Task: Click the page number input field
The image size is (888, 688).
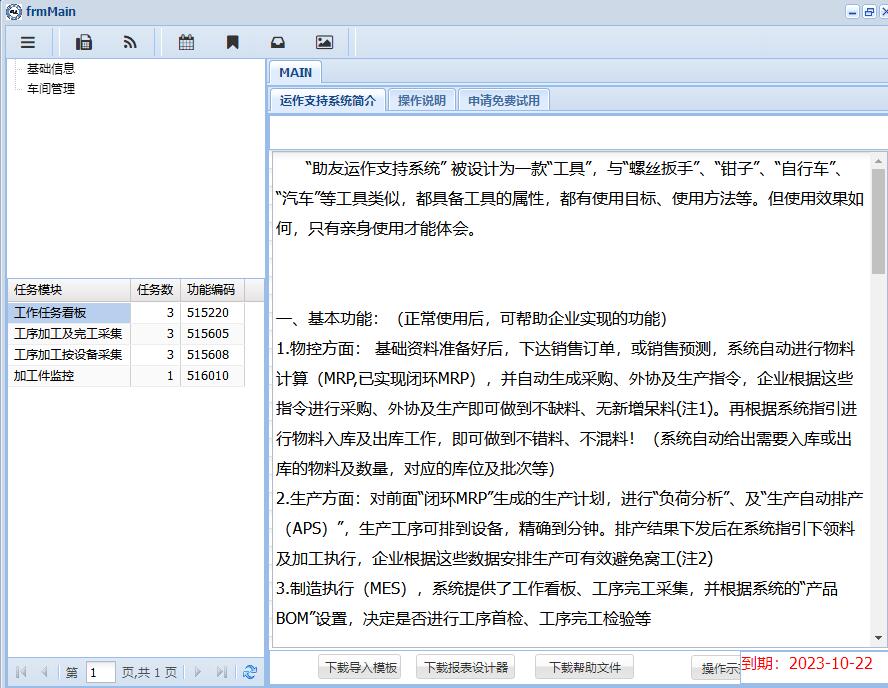Action: point(100,673)
